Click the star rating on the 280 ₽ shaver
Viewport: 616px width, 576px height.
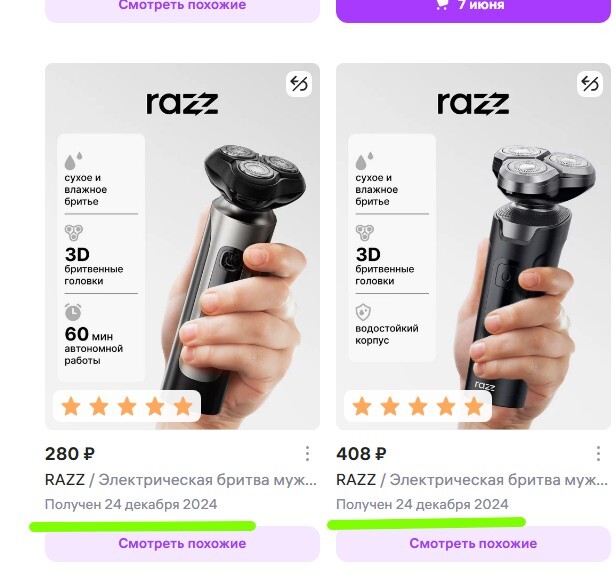127,406
